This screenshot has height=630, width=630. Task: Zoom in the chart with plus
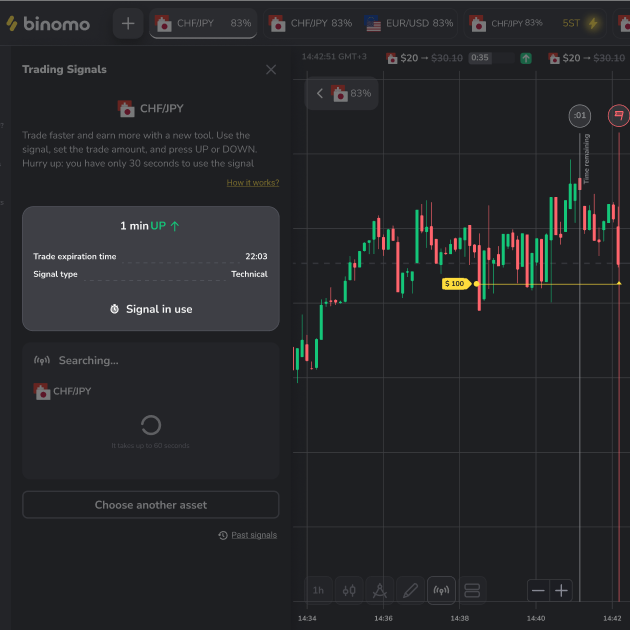coord(562,591)
